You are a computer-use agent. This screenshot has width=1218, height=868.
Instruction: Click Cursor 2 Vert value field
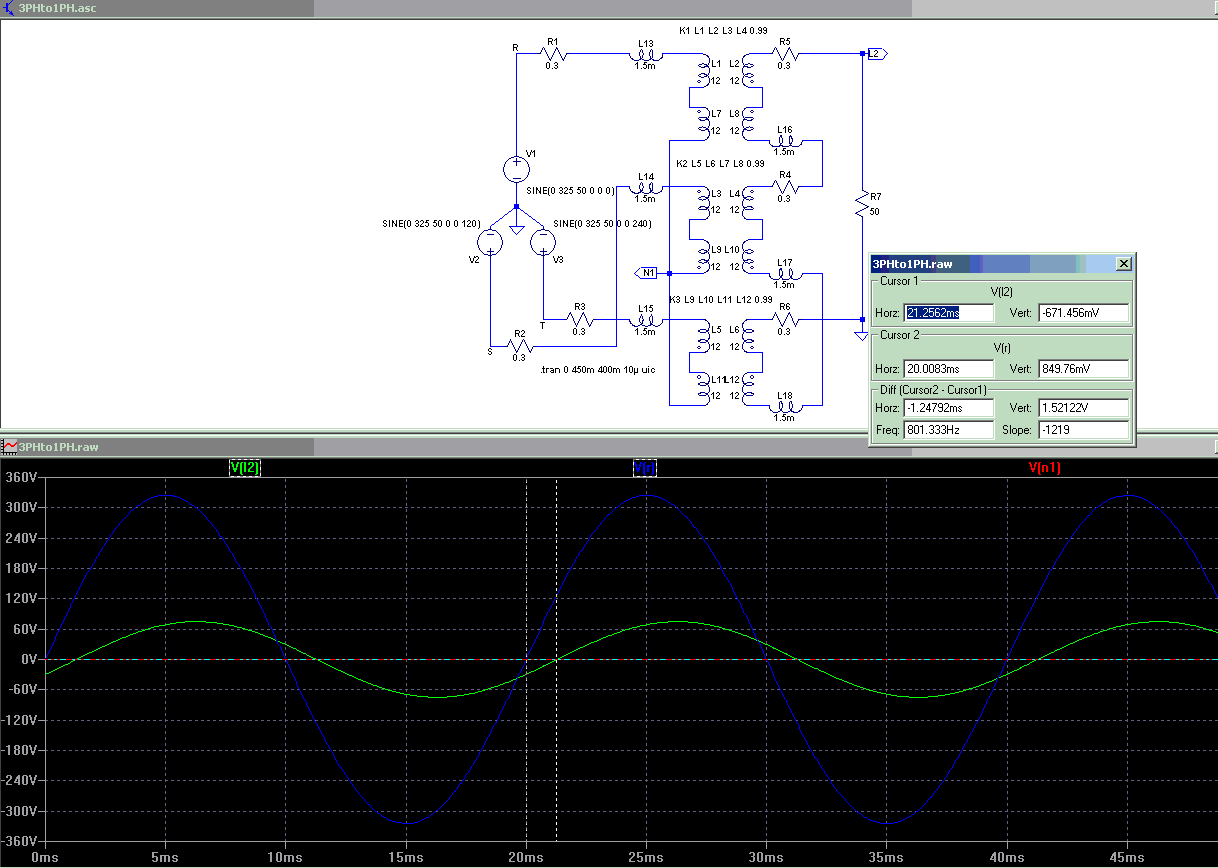click(x=1083, y=368)
